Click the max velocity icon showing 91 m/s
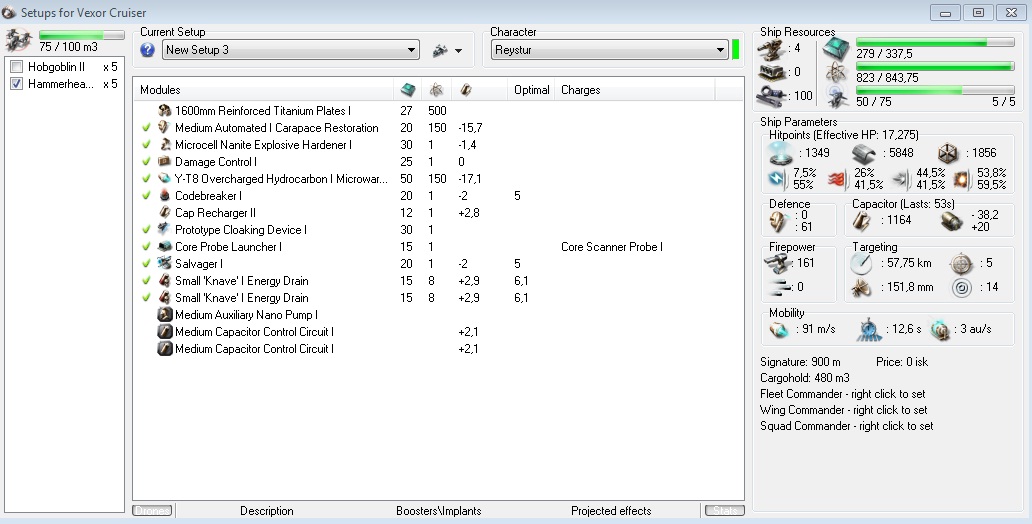This screenshot has width=1032, height=524. click(x=779, y=330)
